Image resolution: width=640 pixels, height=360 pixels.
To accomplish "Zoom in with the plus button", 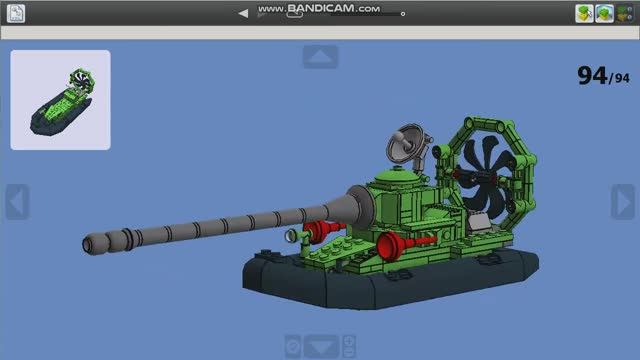I will [x=349, y=341].
